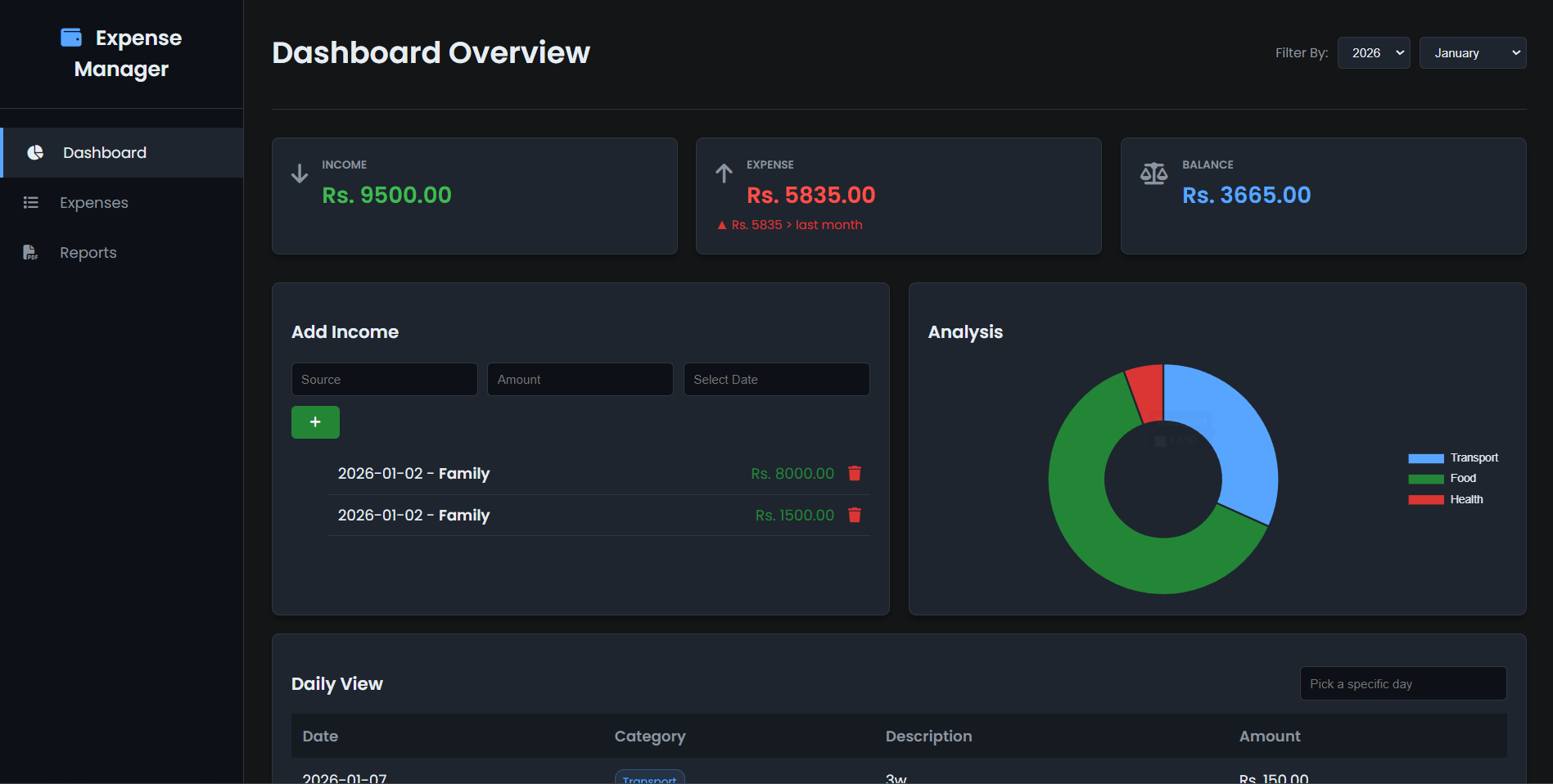The width and height of the screenshot is (1553, 784).
Task: Toggle Transport in the chart legend
Action: [x=1453, y=458]
